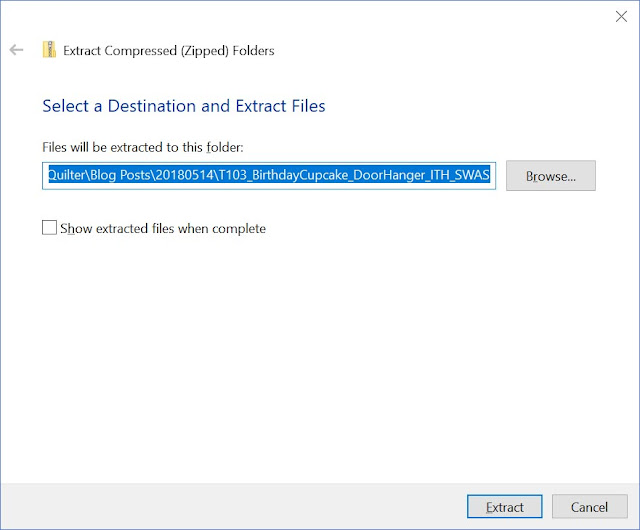
Task: Open the Browse... folder picker
Action: (x=551, y=176)
